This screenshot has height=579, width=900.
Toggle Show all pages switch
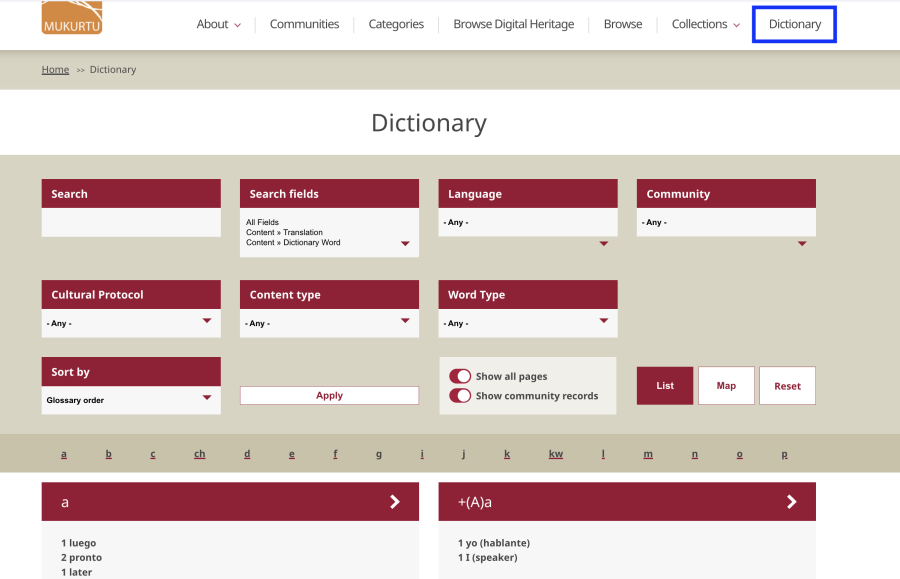coord(460,376)
